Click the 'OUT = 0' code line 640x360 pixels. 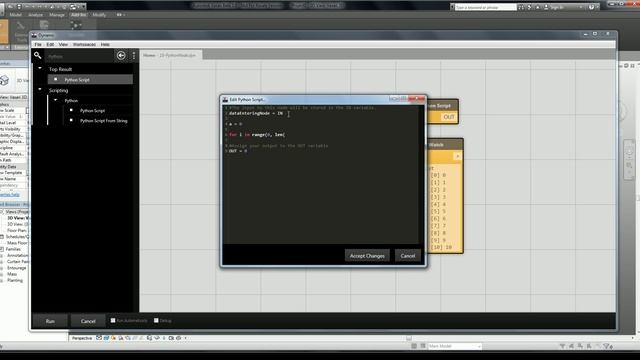(238, 151)
